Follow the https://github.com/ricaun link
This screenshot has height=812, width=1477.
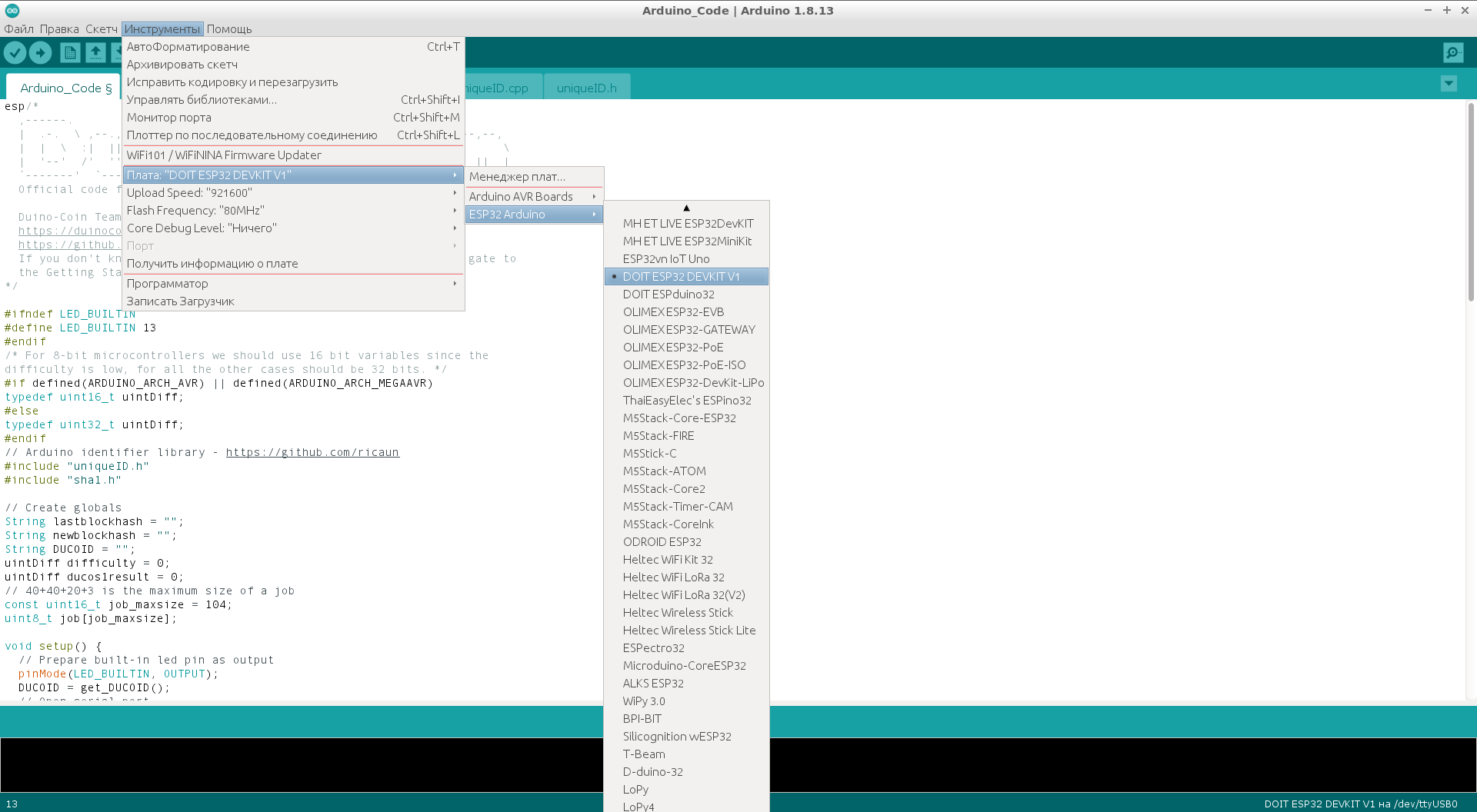coord(312,452)
